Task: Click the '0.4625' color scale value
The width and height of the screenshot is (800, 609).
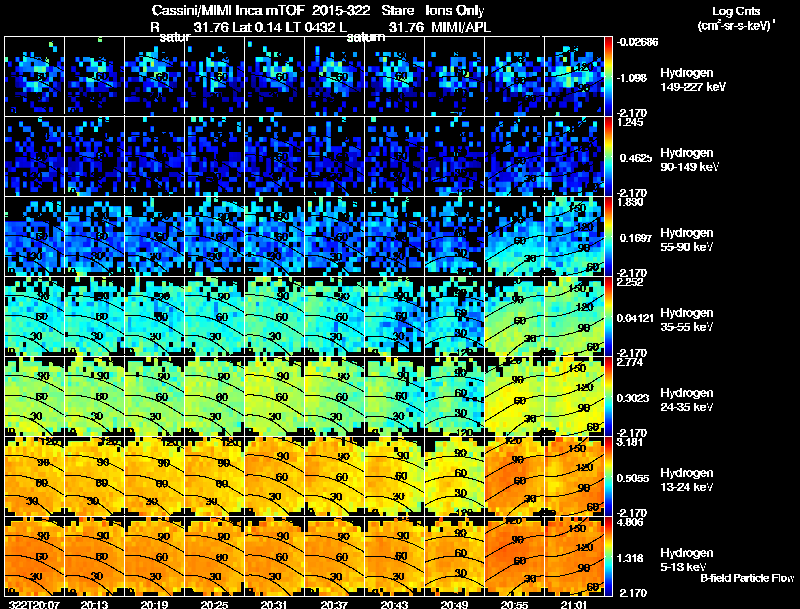Action: pyautogui.click(x=636, y=158)
